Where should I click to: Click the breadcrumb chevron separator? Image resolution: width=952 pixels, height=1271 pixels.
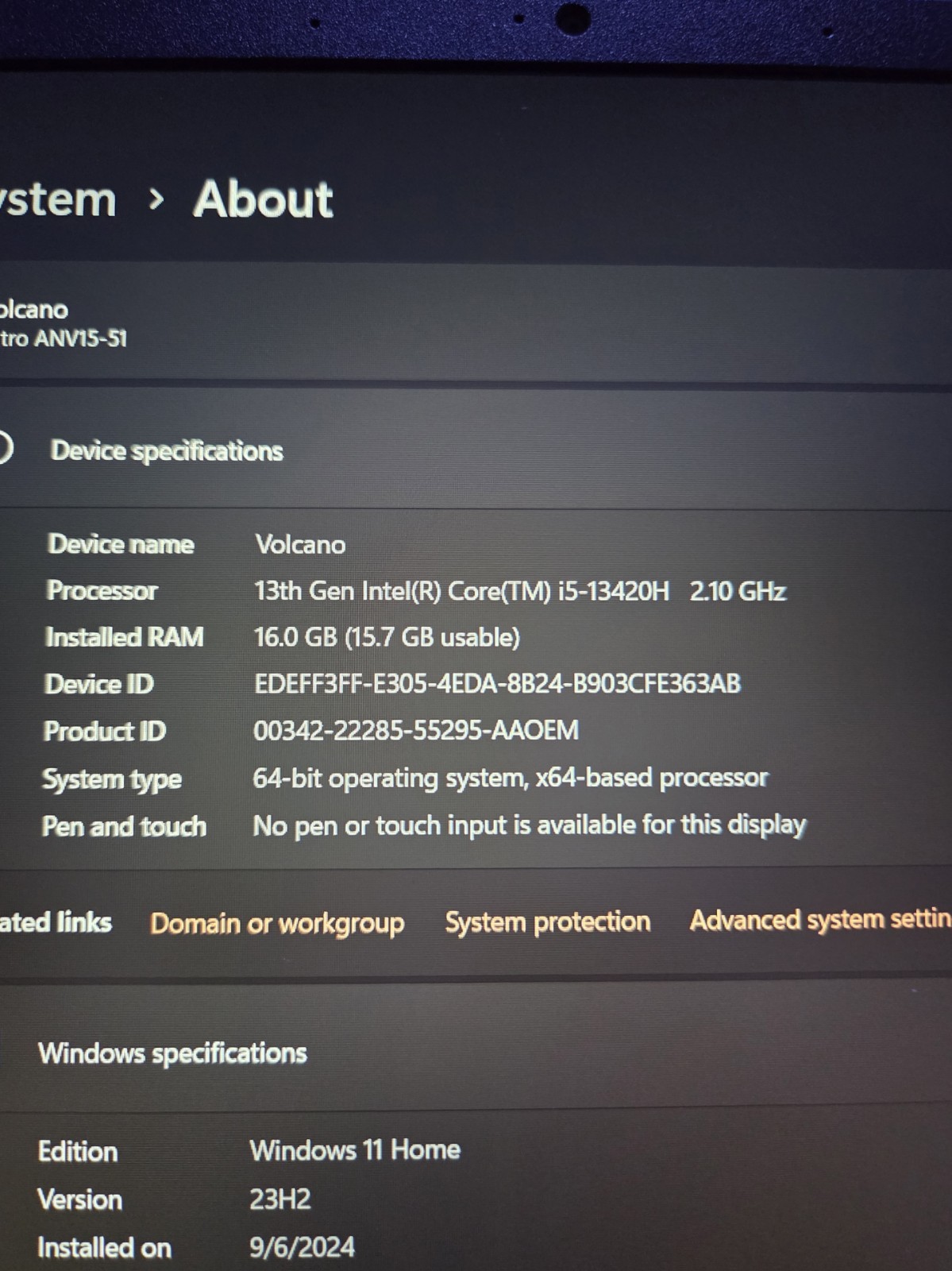pos(156,199)
